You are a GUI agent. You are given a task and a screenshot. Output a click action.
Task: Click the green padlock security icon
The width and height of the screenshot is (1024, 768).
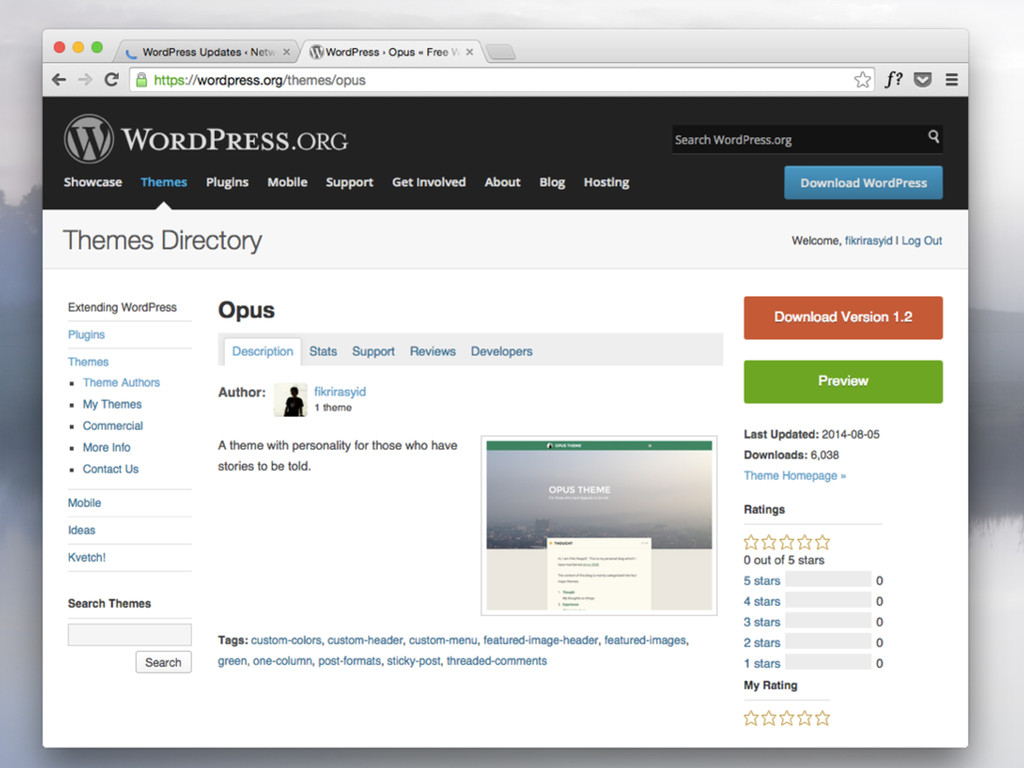click(141, 80)
